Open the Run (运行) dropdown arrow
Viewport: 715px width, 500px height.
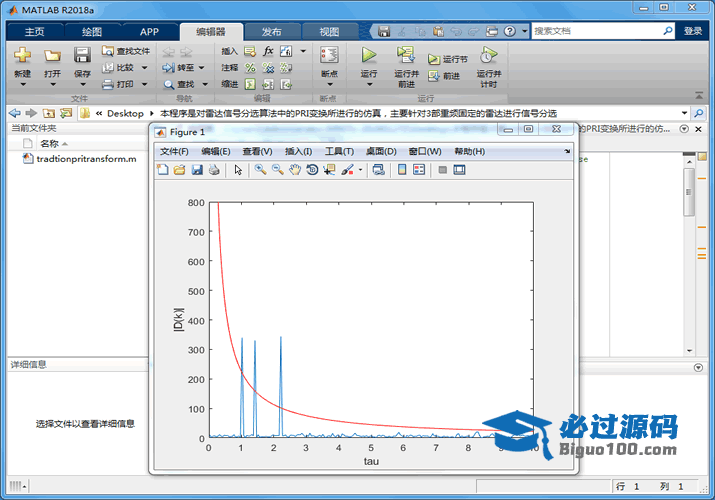[369, 84]
